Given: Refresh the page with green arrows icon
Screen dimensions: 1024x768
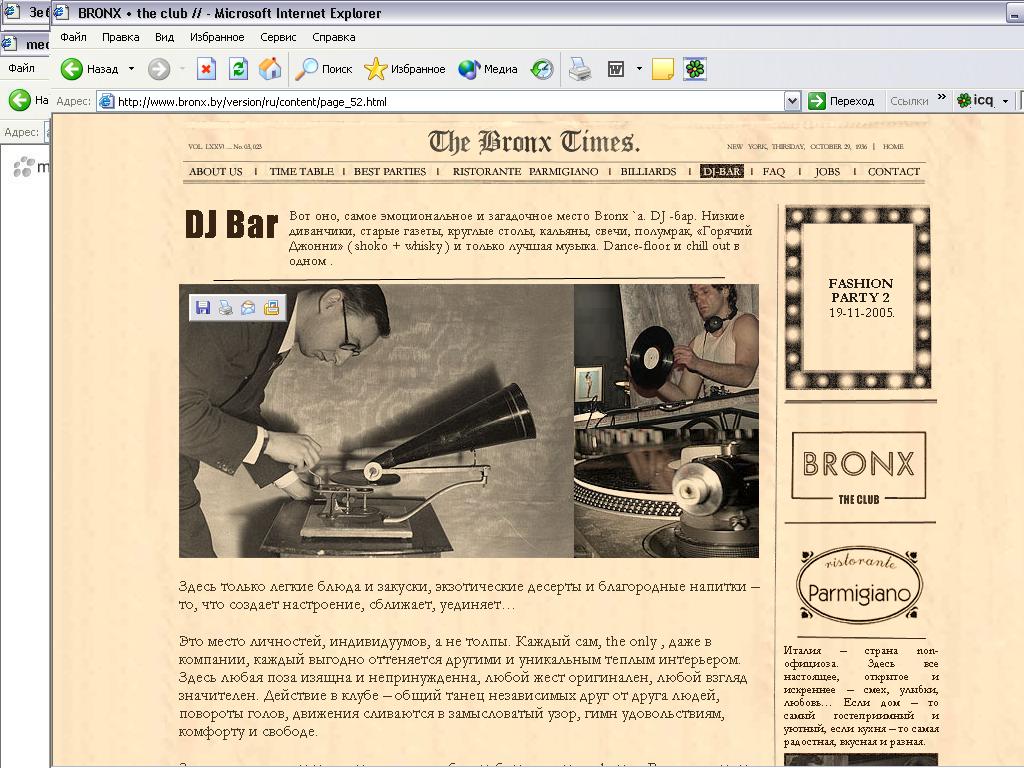Looking at the screenshot, I should click(238, 69).
